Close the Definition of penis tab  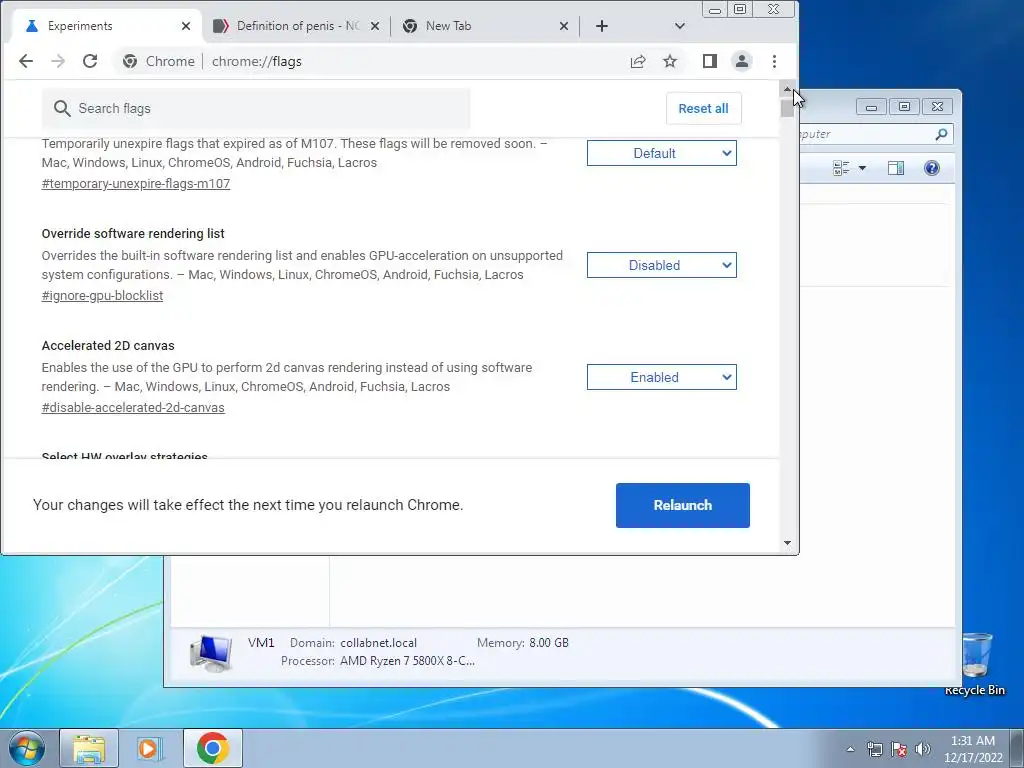click(x=375, y=26)
